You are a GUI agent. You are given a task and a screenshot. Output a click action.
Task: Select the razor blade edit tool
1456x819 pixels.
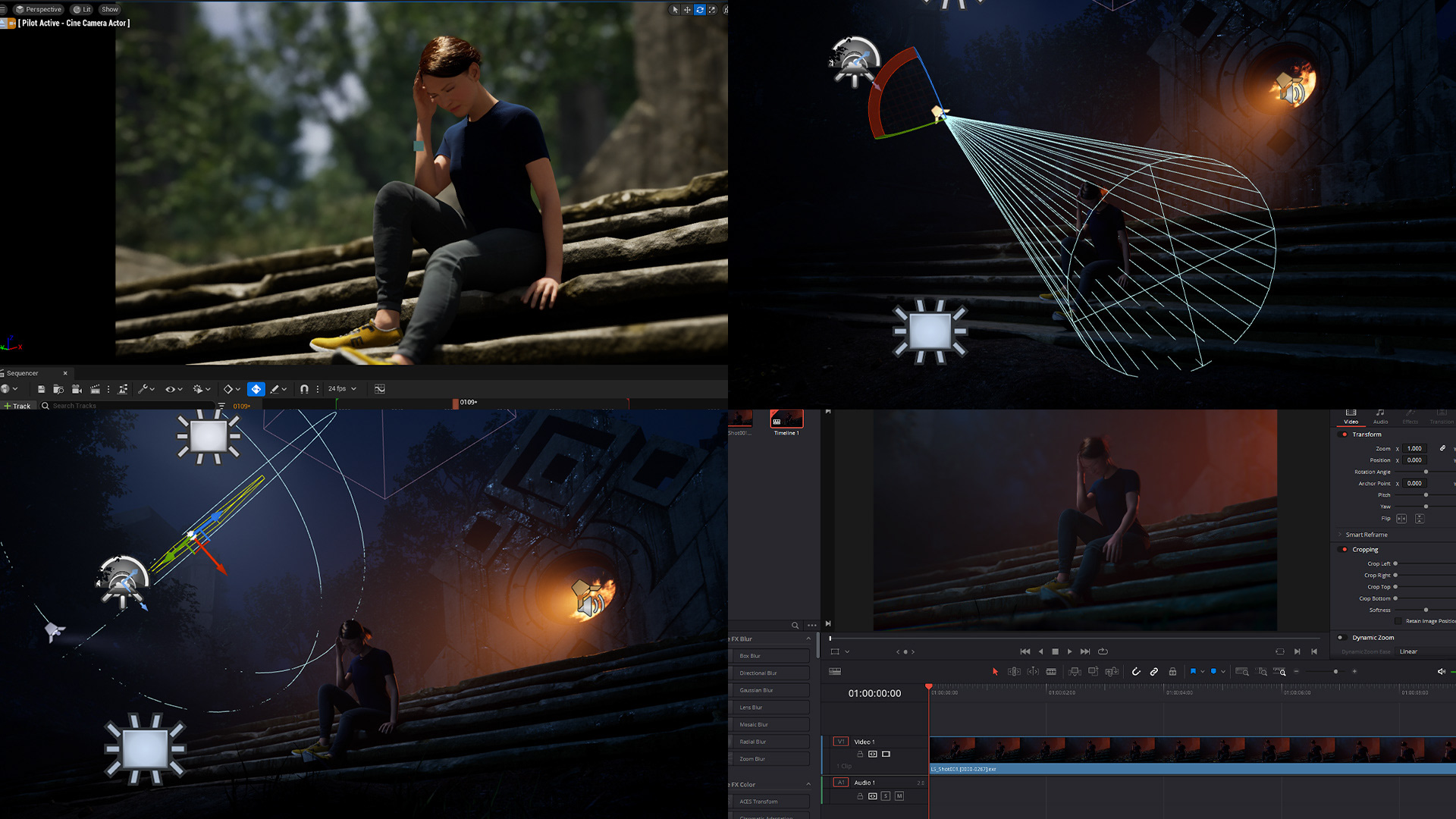1051,672
